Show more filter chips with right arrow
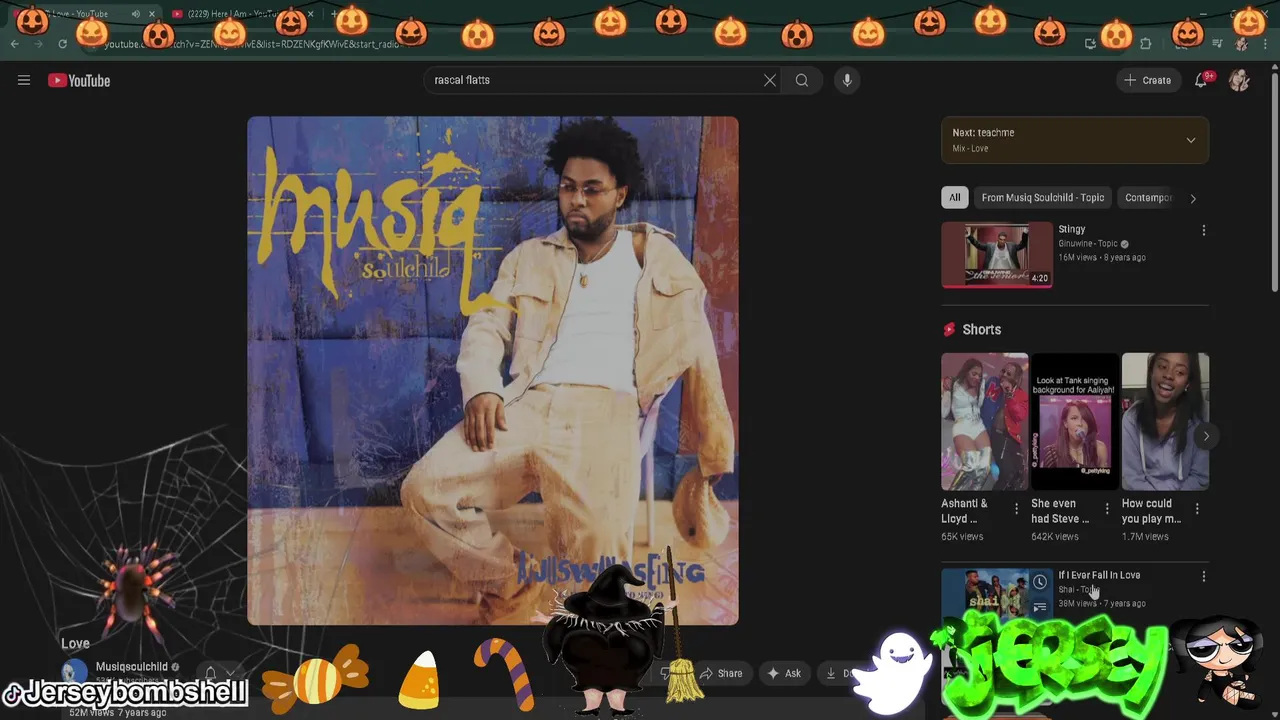This screenshot has width=1280, height=720. [x=1192, y=198]
